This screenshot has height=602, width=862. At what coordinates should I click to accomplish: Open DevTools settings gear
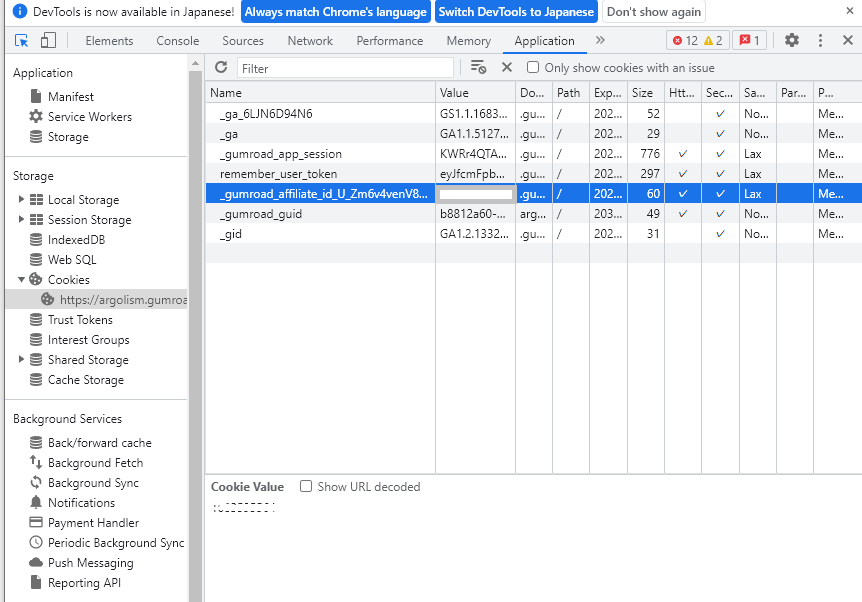791,41
